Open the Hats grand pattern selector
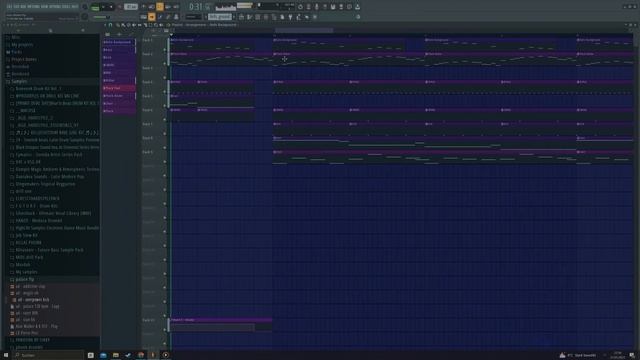The width and height of the screenshot is (640, 360). point(220,17)
